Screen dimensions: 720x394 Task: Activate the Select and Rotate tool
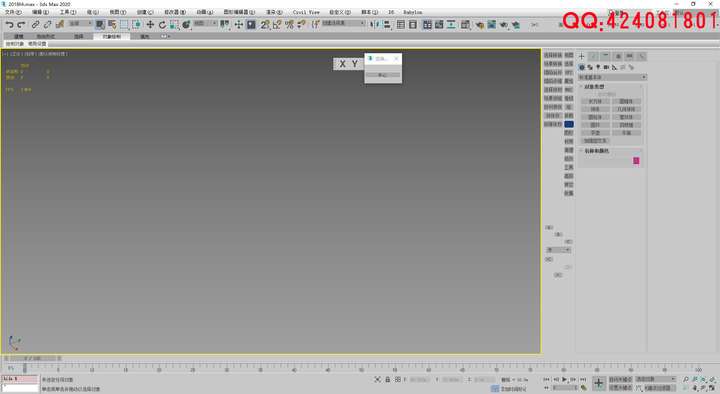pos(162,25)
